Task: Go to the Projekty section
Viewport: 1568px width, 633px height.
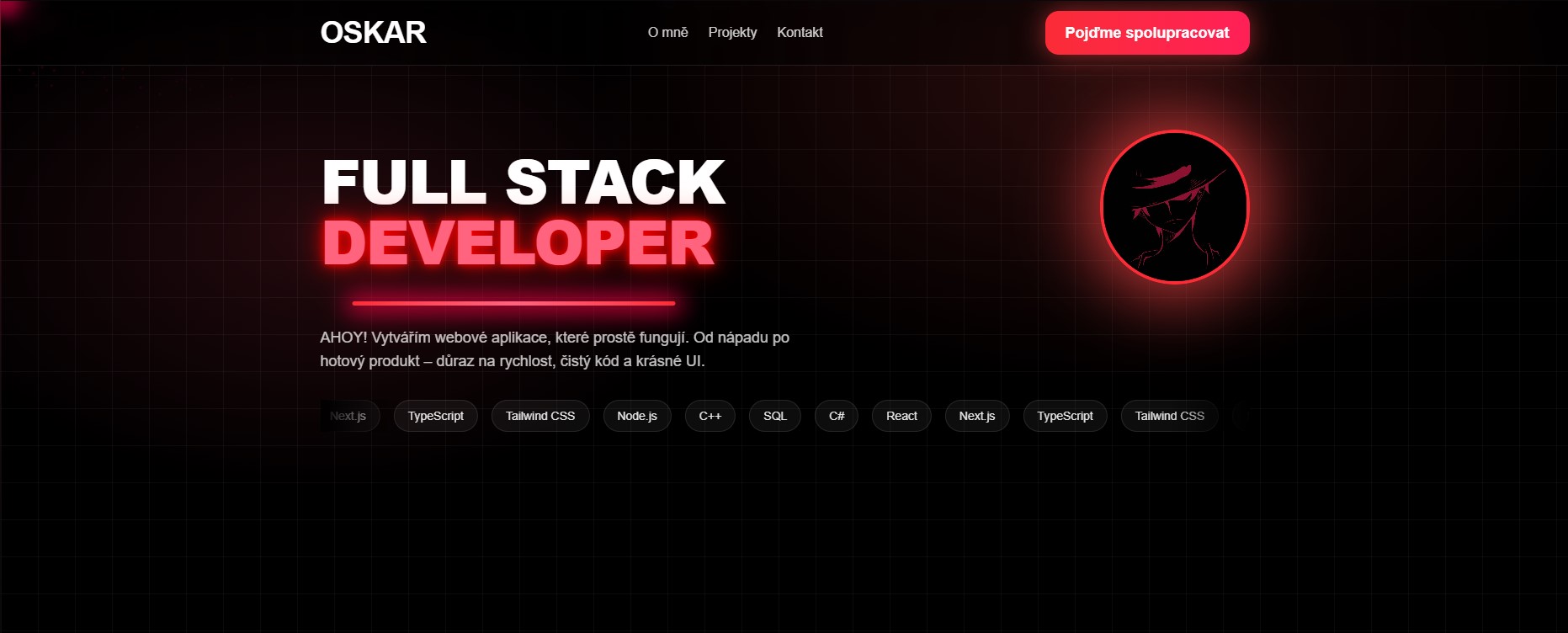Action: click(x=732, y=33)
